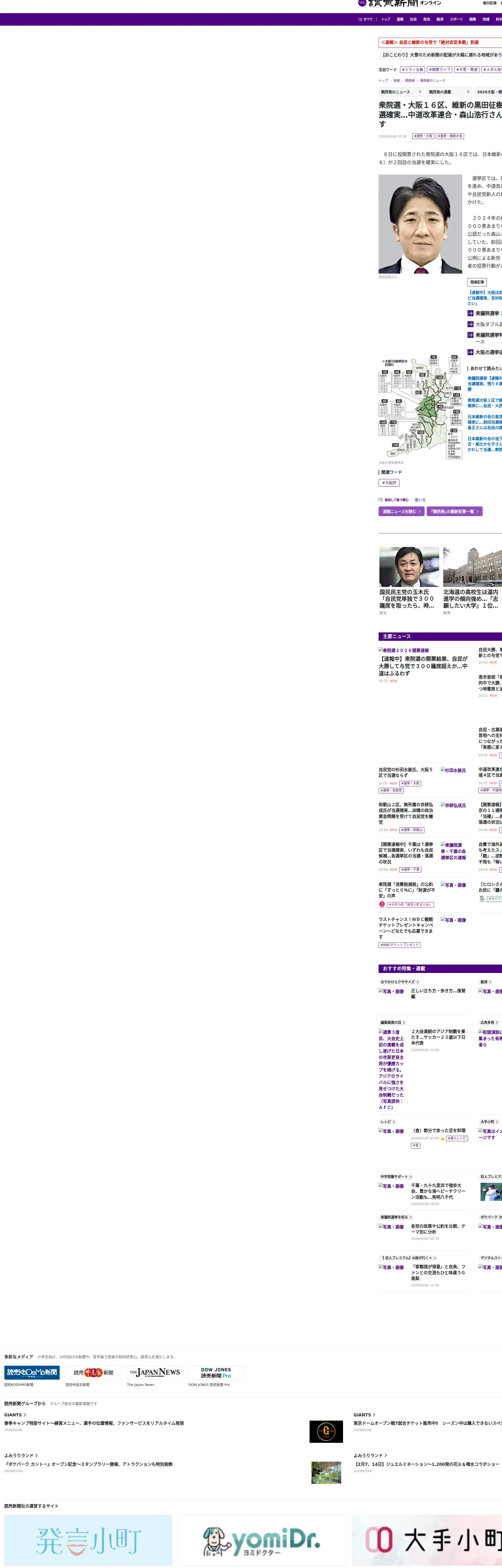This screenshot has height=1568, width=502.
Task: Click the 「関西発」の最新記事一覧 button
Action: point(454,511)
